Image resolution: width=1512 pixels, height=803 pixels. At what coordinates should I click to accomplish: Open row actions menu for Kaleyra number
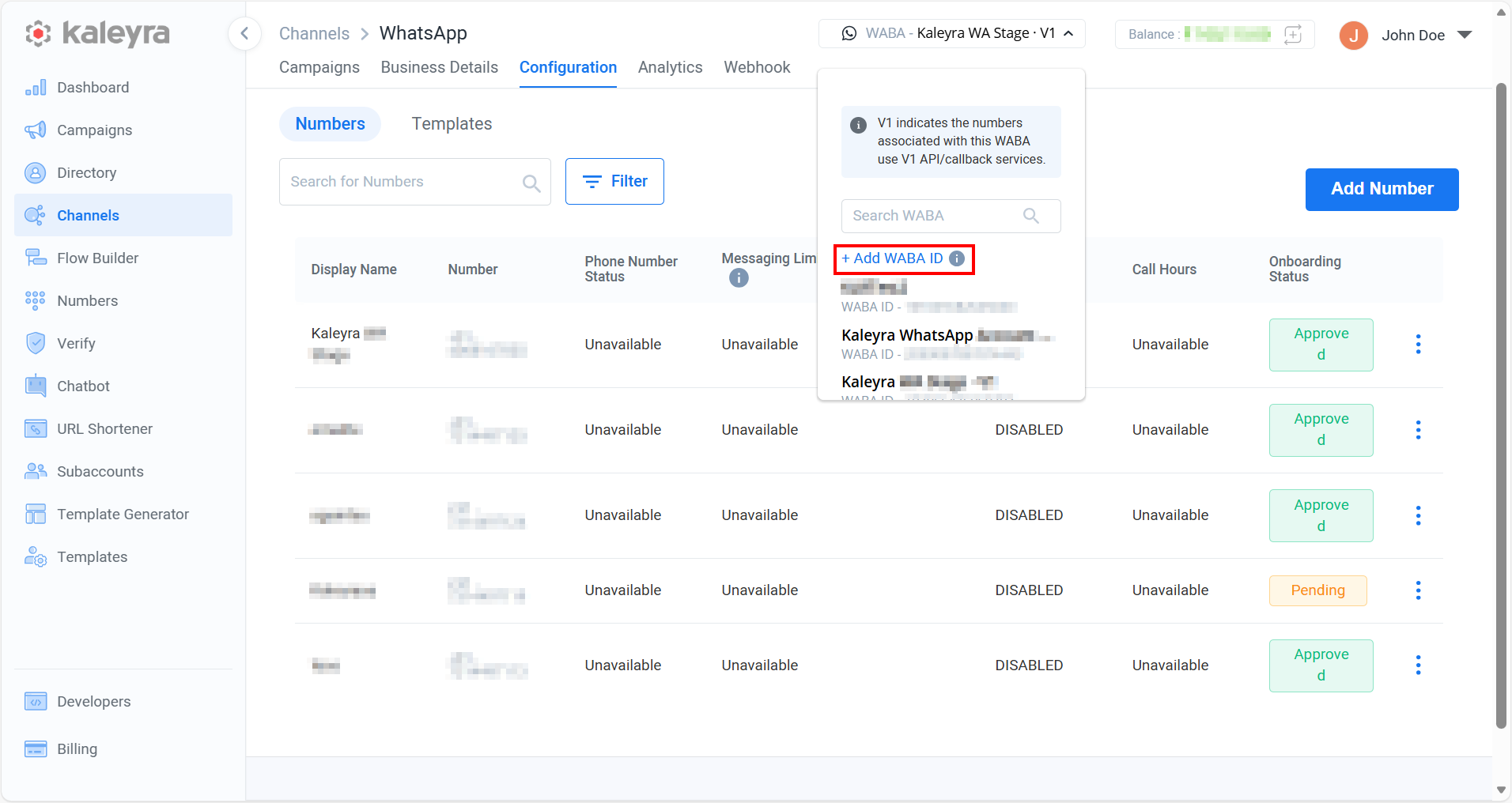1419,345
